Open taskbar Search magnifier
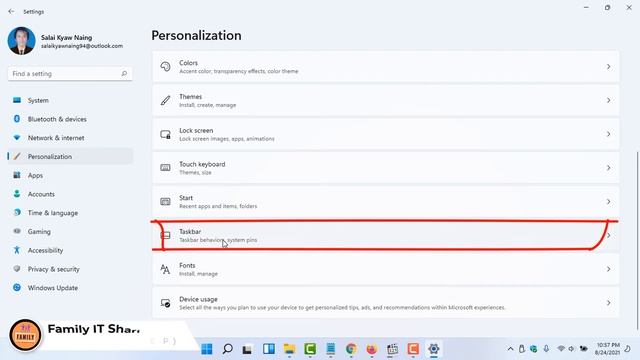The height and width of the screenshot is (360, 640). tap(227, 349)
